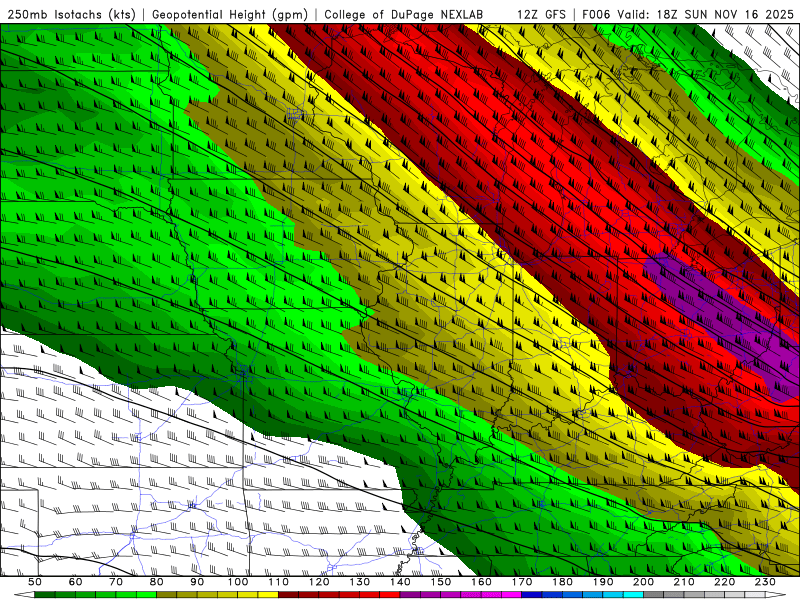Viewport: 800px width, 600px height.
Task: Click the colorbar label '210'
Action: [x=685, y=582]
